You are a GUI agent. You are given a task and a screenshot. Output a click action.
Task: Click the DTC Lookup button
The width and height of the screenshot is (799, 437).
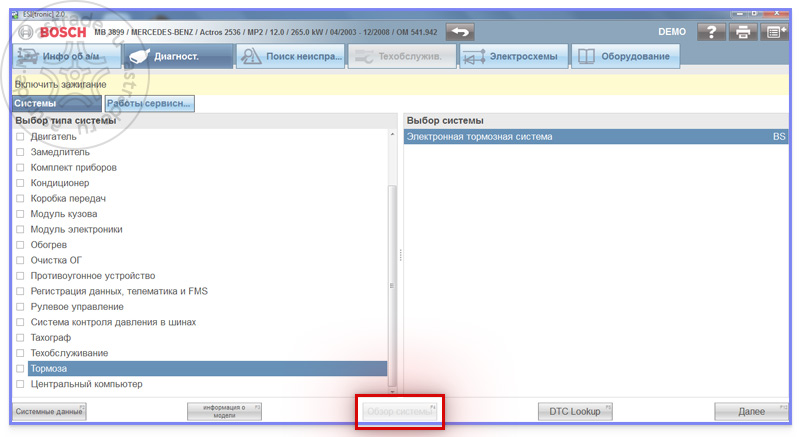coord(575,412)
